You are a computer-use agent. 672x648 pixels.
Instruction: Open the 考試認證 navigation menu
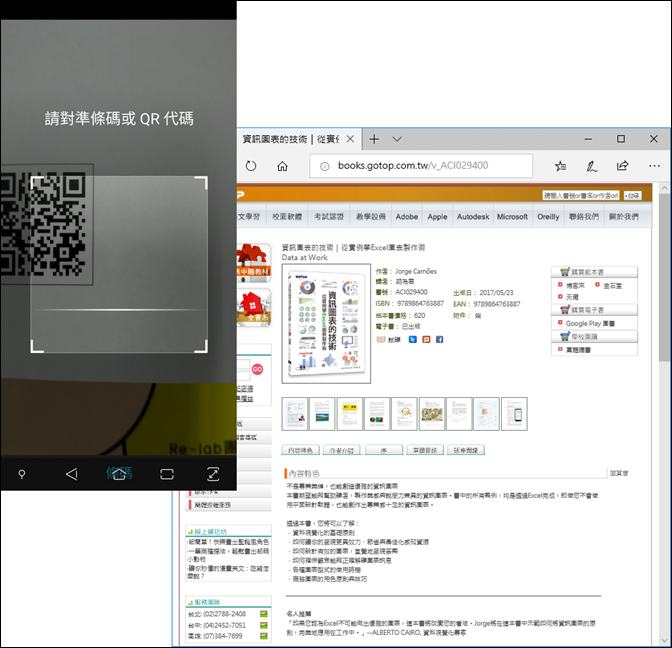pyautogui.click(x=329, y=217)
